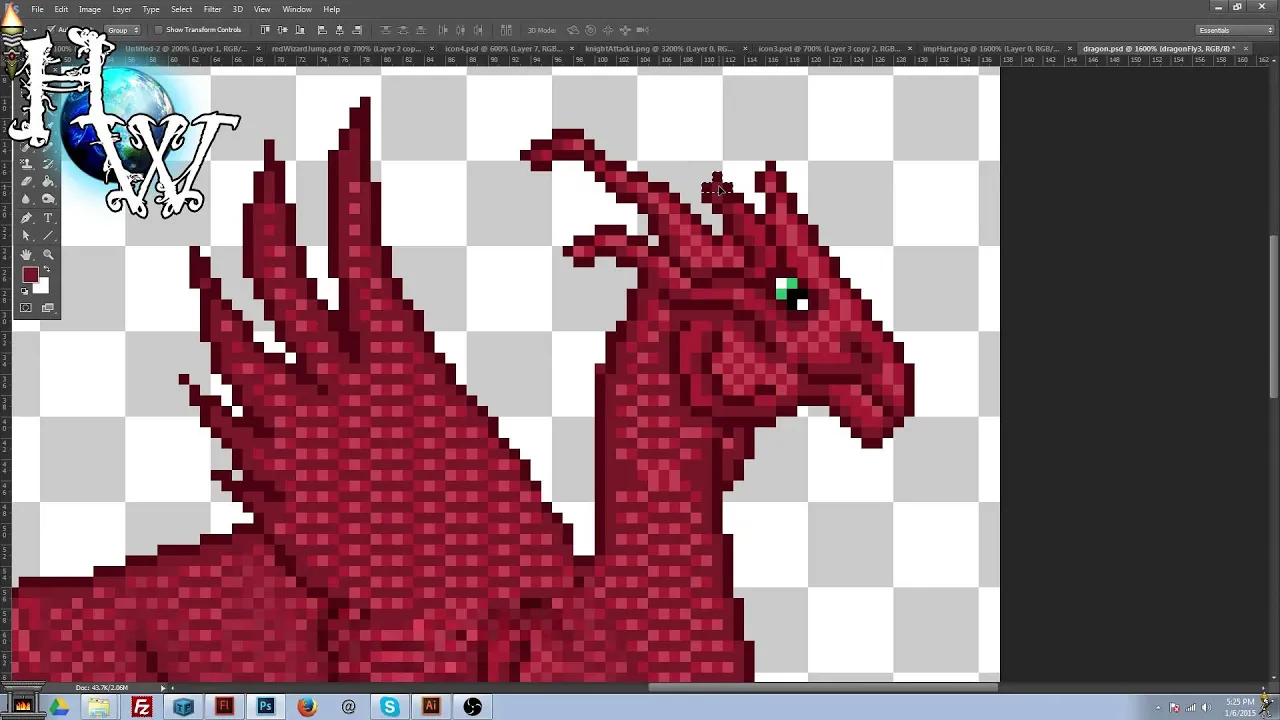Select the Zoom tool
The width and height of the screenshot is (1280, 720).
pyautogui.click(x=48, y=255)
